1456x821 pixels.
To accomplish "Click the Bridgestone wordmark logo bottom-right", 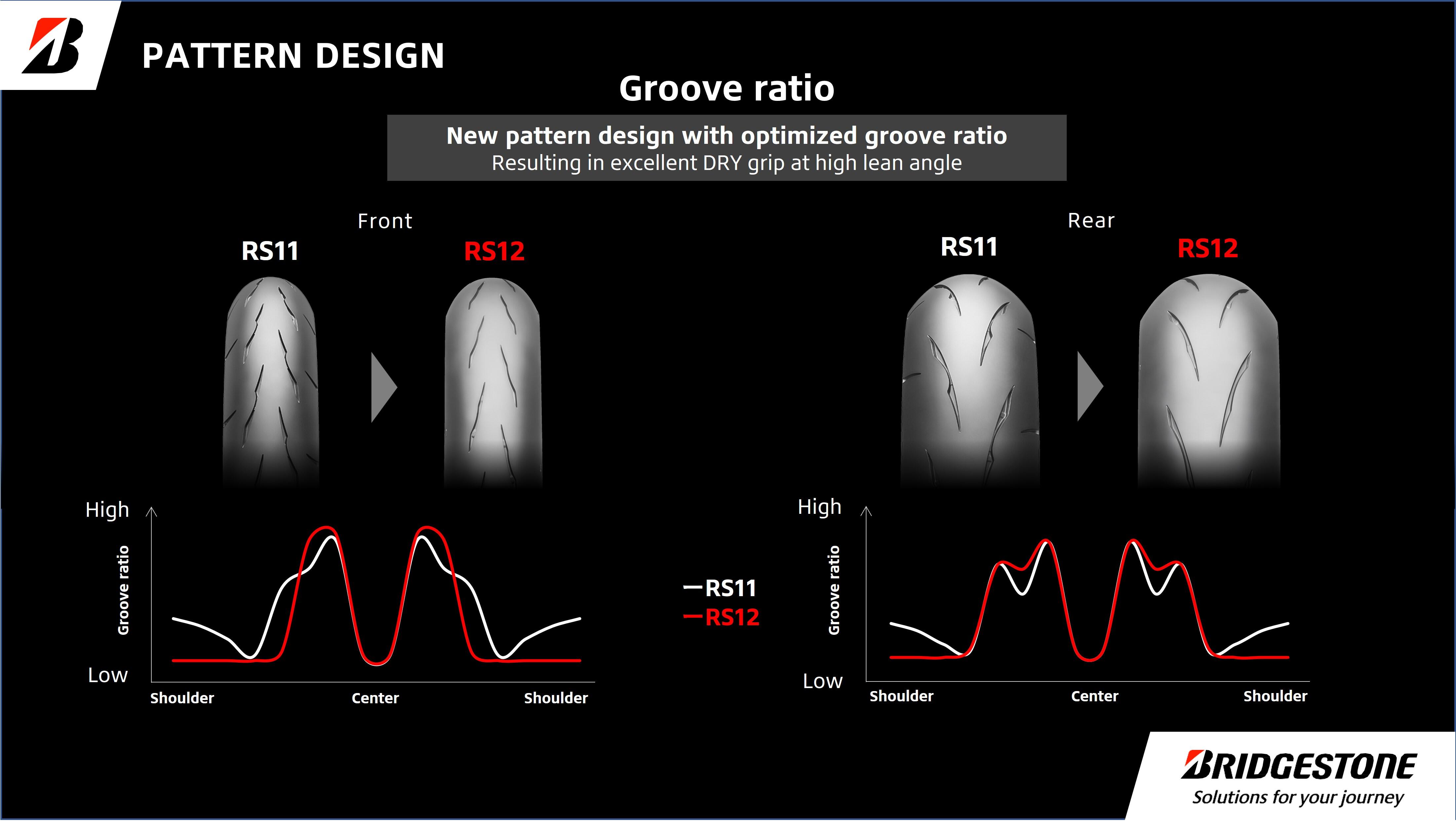I will (x=1298, y=766).
